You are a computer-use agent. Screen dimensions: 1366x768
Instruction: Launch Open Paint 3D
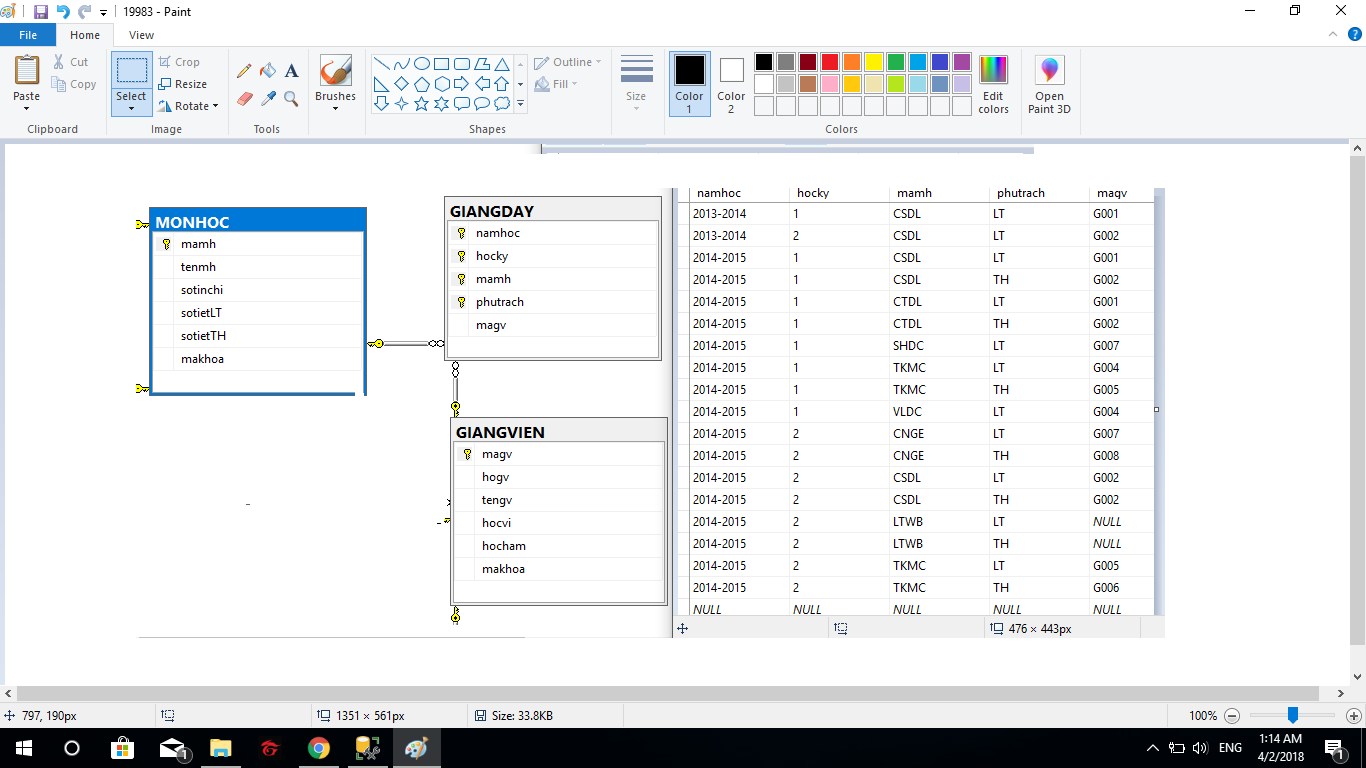tap(1049, 85)
